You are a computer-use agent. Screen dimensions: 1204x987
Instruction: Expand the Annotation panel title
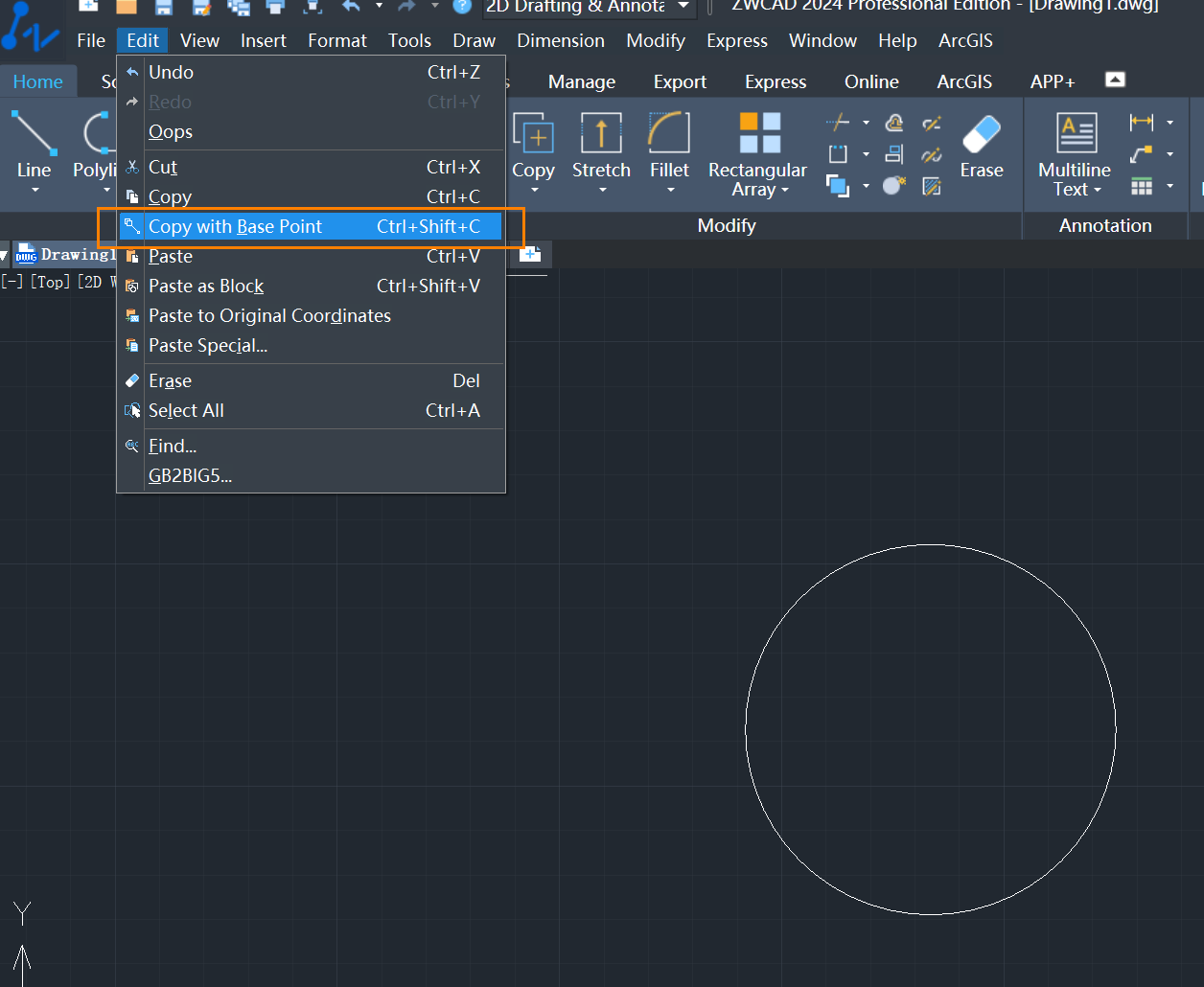point(1105,225)
